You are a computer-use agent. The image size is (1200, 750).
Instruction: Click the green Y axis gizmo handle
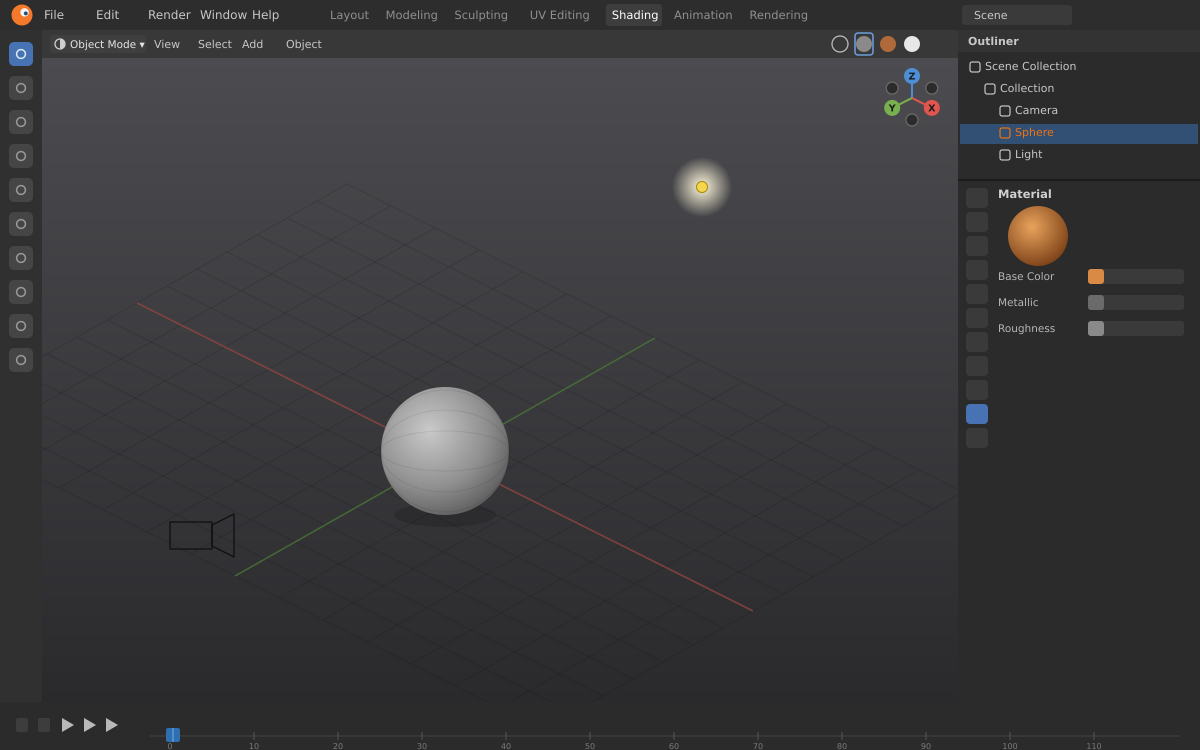tap(892, 108)
